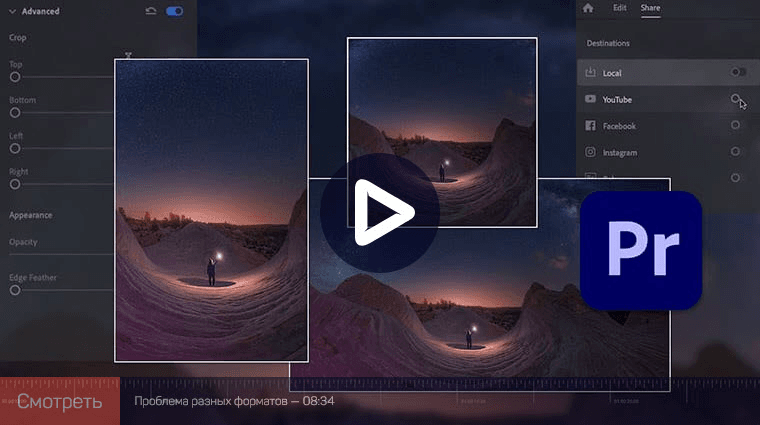Toggle the Advanced section switch off
This screenshot has width=760, height=425.
(174, 11)
